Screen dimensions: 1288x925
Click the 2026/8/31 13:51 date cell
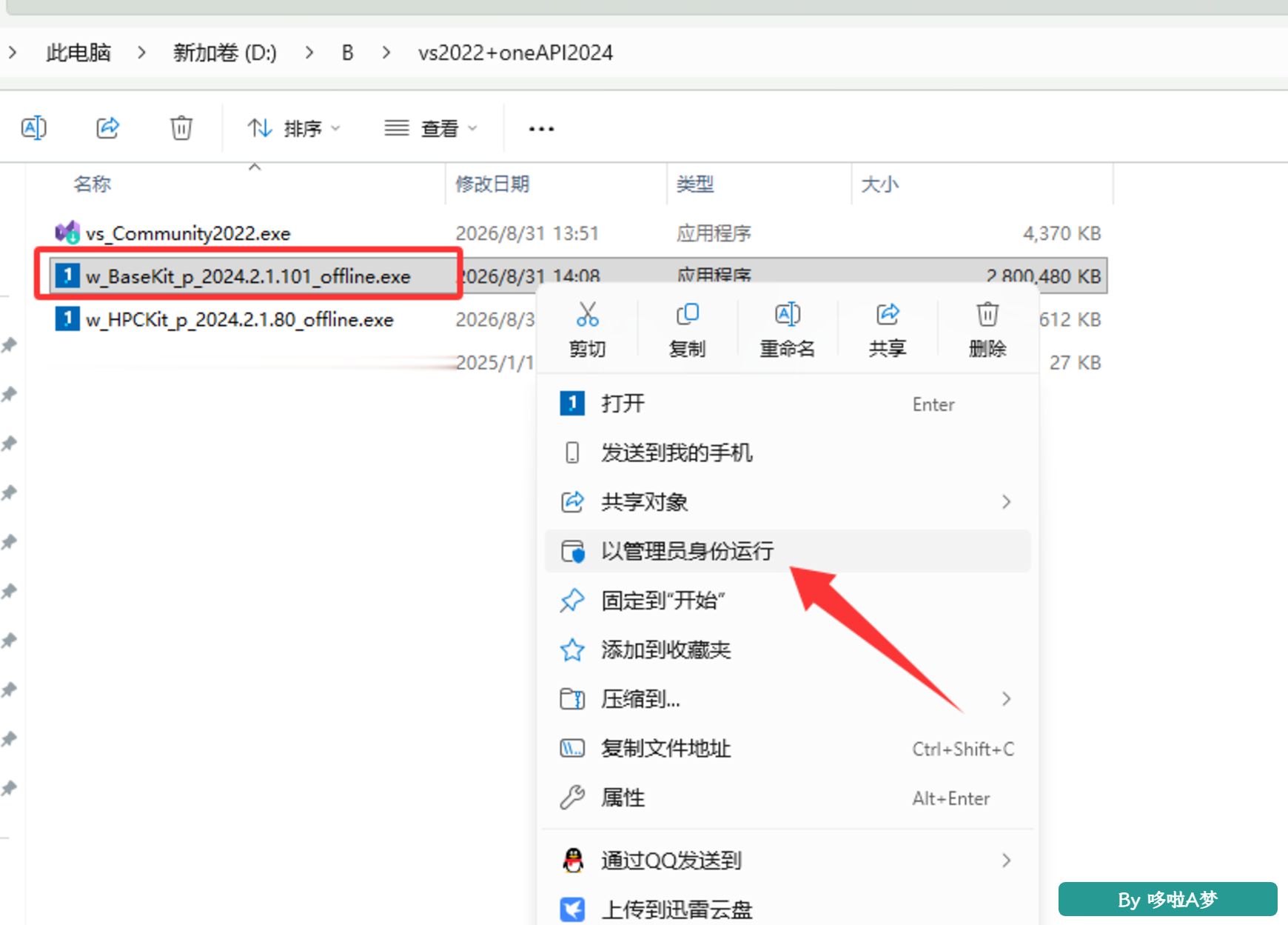527,233
